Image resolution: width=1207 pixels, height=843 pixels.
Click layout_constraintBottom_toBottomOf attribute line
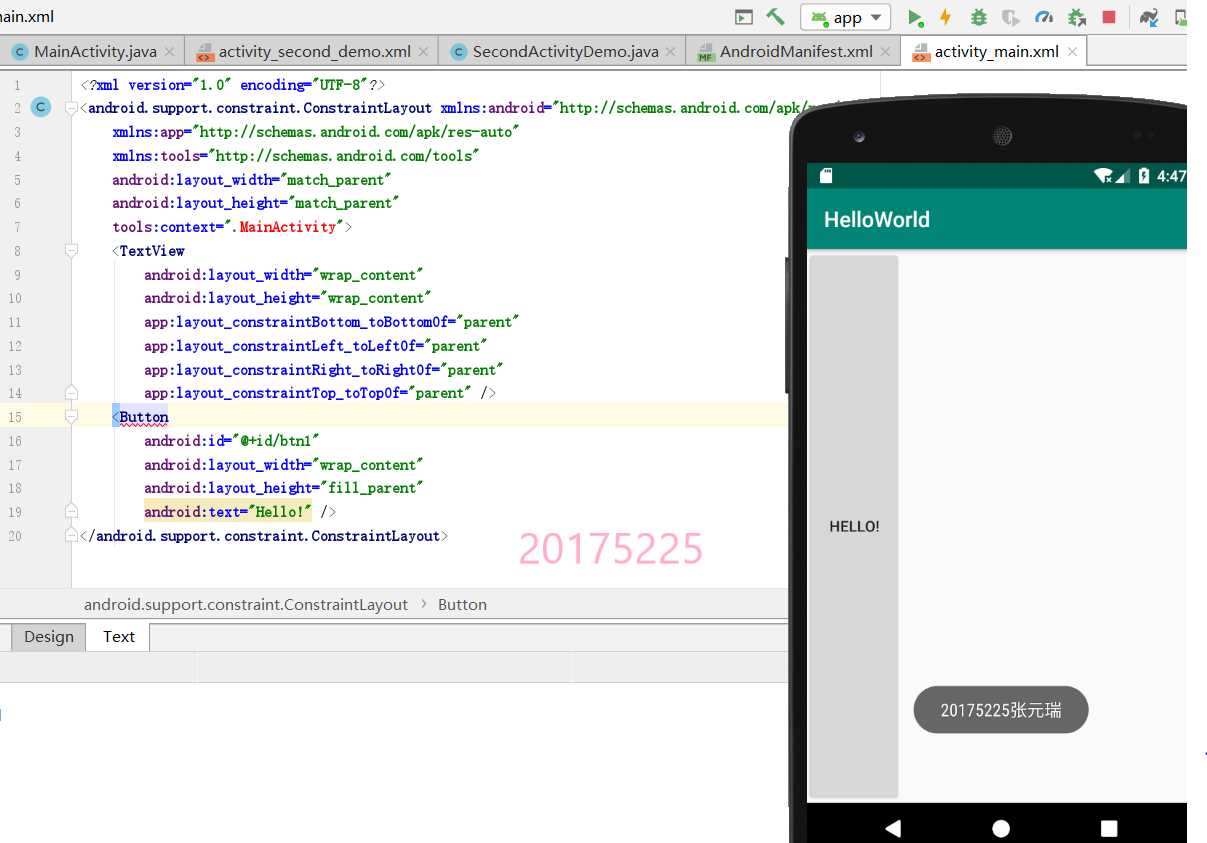pyautogui.click(x=332, y=322)
